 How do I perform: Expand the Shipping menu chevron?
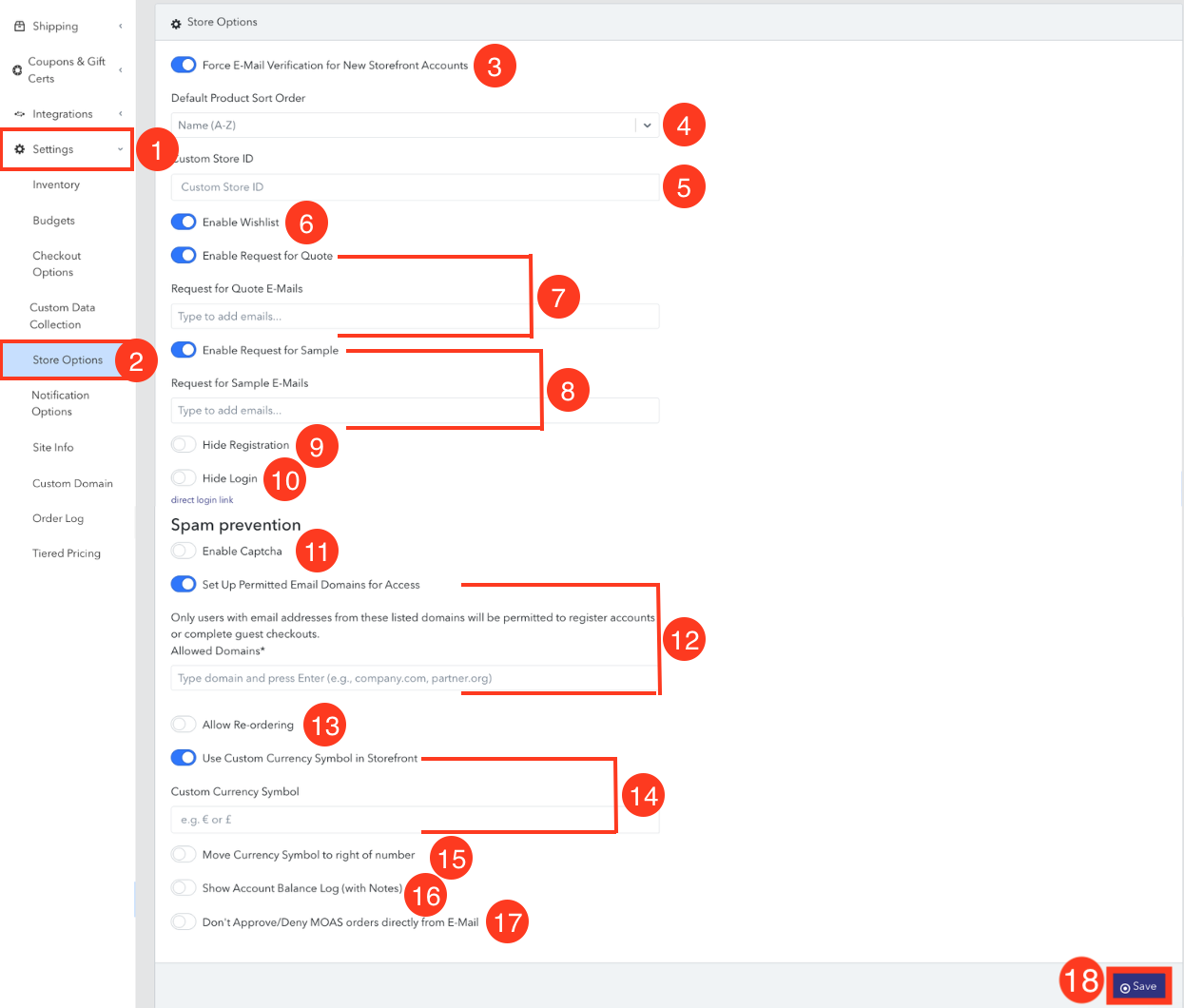[x=121, y=27]
